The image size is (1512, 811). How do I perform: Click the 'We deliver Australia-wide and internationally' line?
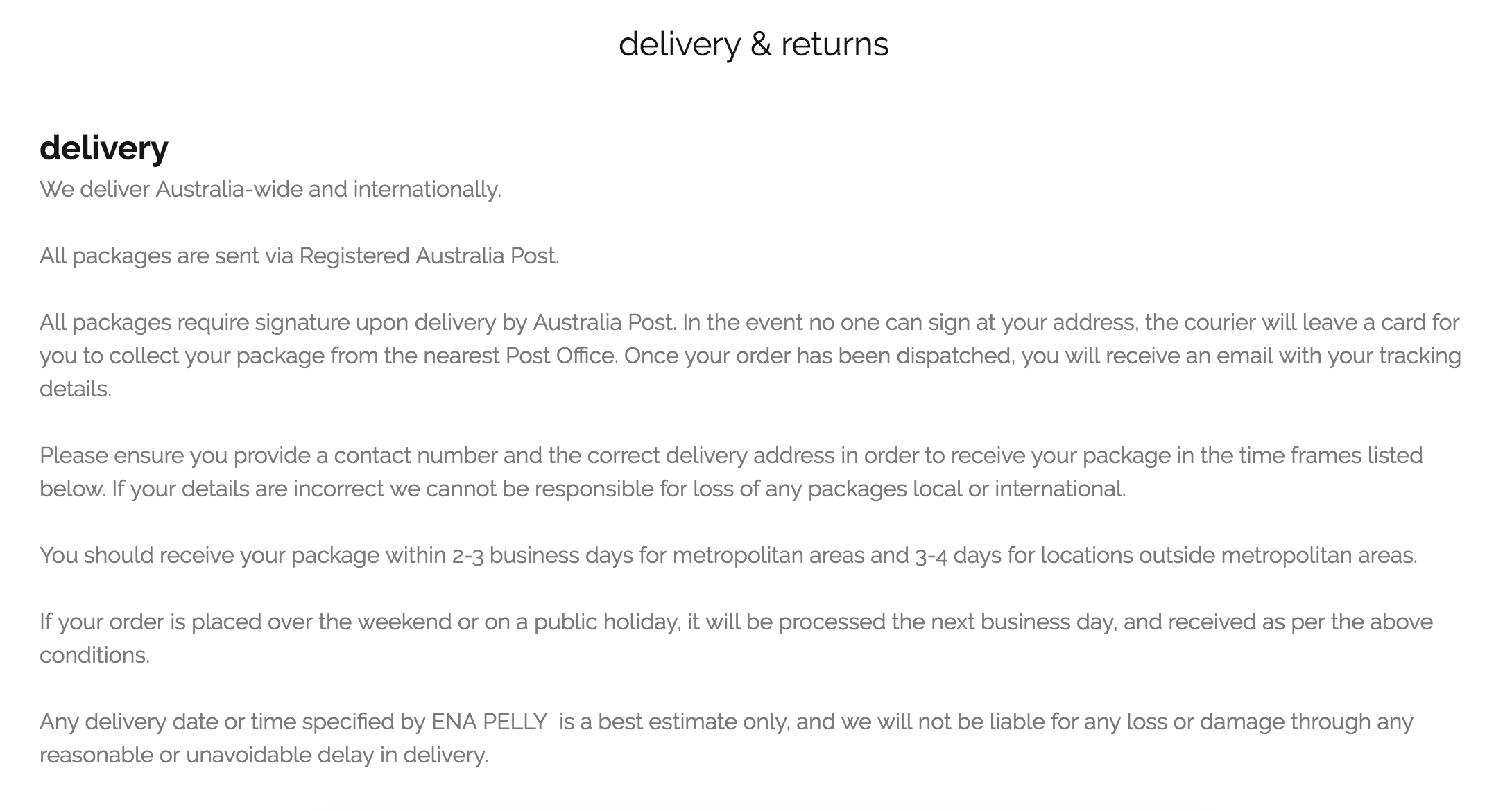(x=270, y=189)
